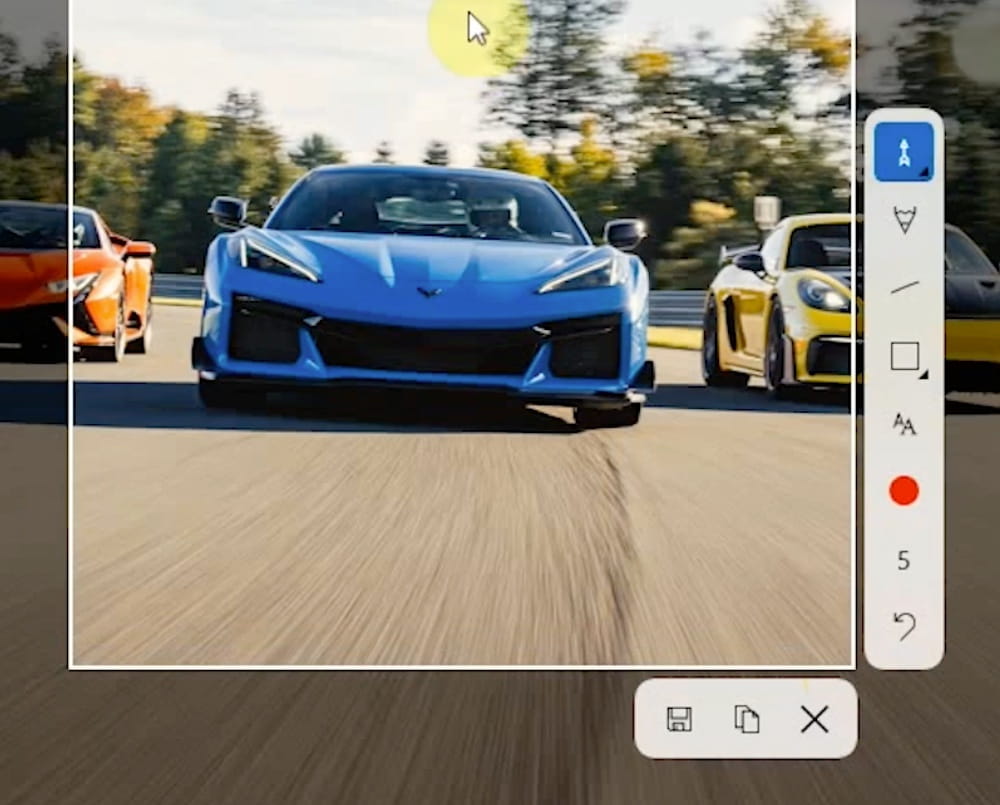
Task: Save the screenshot with floppy disk icon
Action: coord(679,719)
